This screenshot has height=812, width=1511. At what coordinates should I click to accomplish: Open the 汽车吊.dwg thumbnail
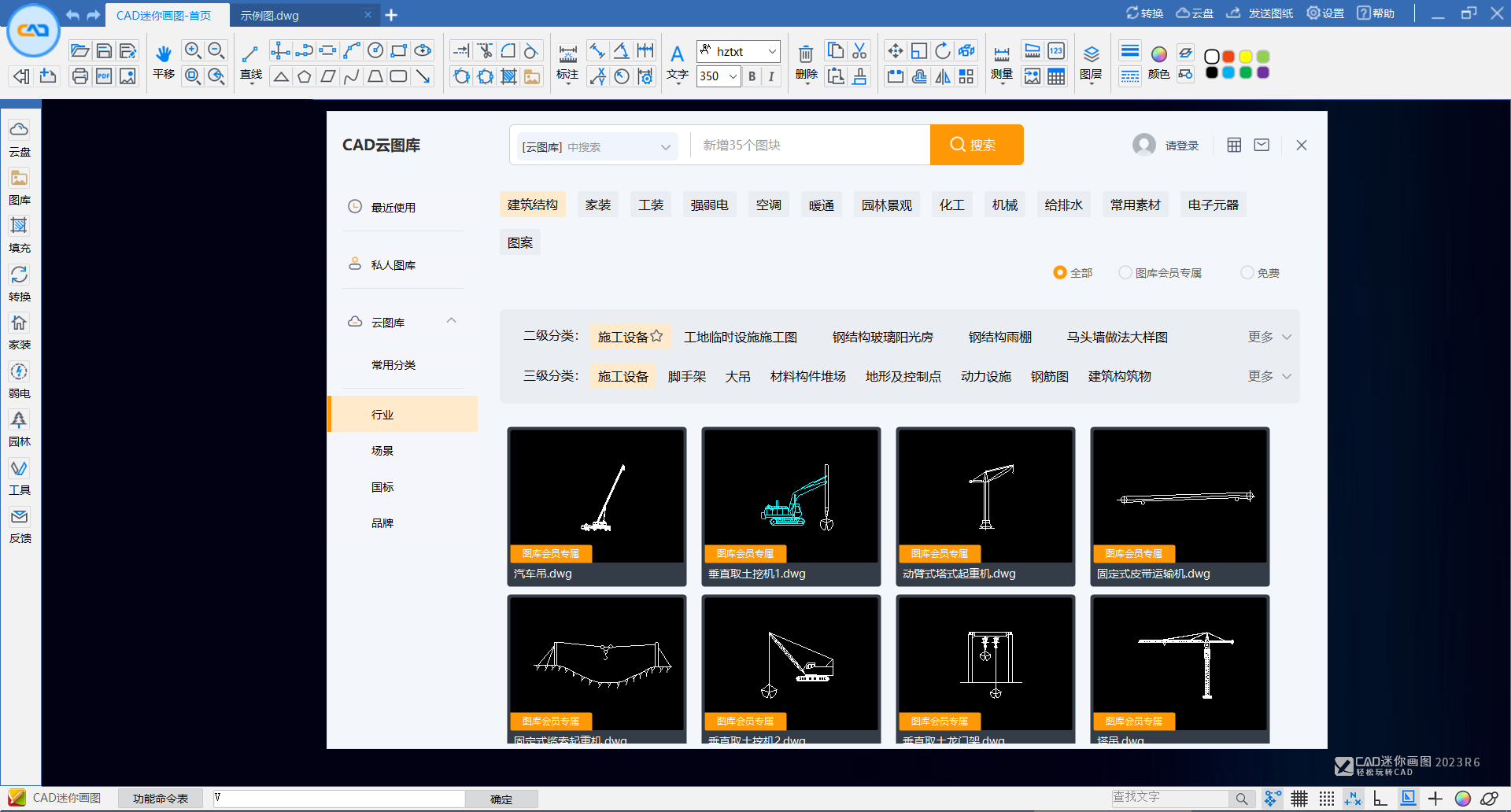pyautogui.click(x=597, y=506)
